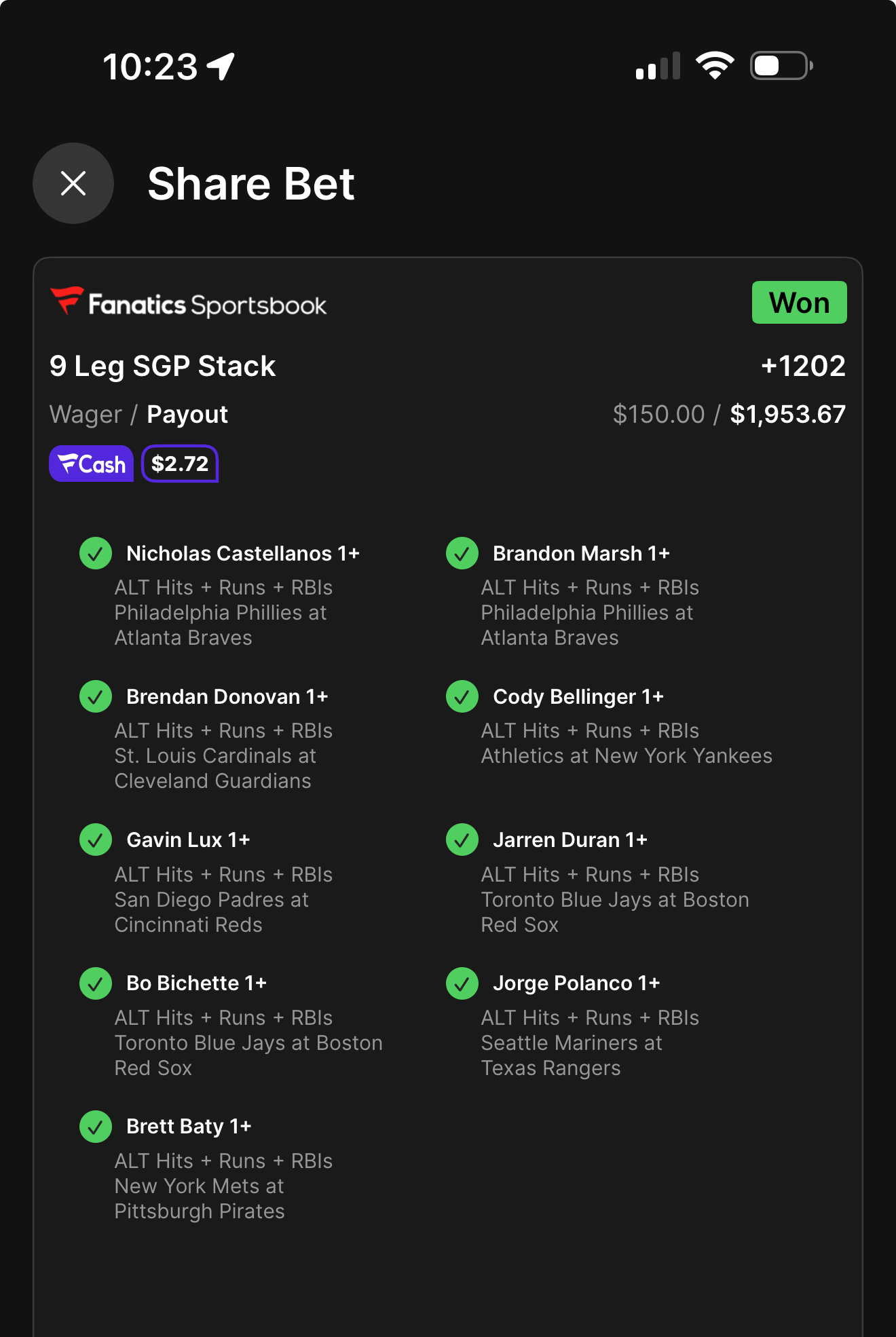The width and height of the screenshot is (896, 1337).
Task: Tap the checkmark beside Jarren Duran 1+
Action: coord(462,840)
